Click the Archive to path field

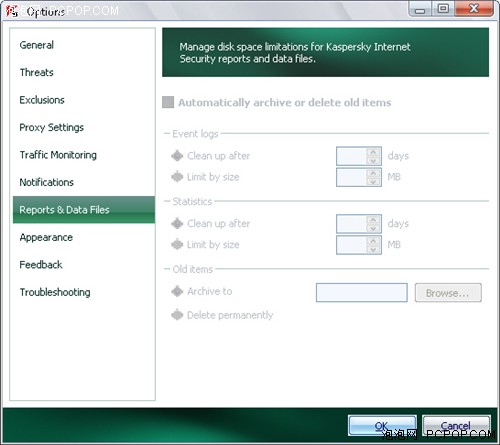pyautogui.click(x=362, y=293)
